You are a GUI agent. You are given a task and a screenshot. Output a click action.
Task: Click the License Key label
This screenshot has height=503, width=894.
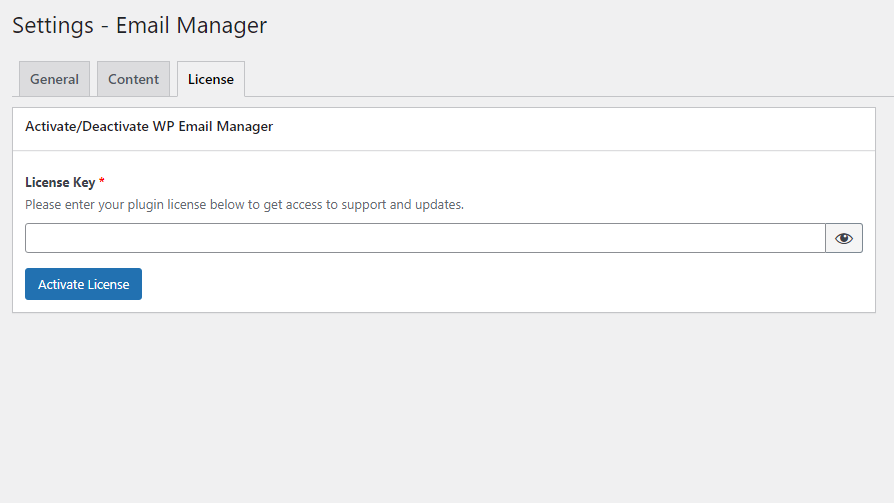60,182
